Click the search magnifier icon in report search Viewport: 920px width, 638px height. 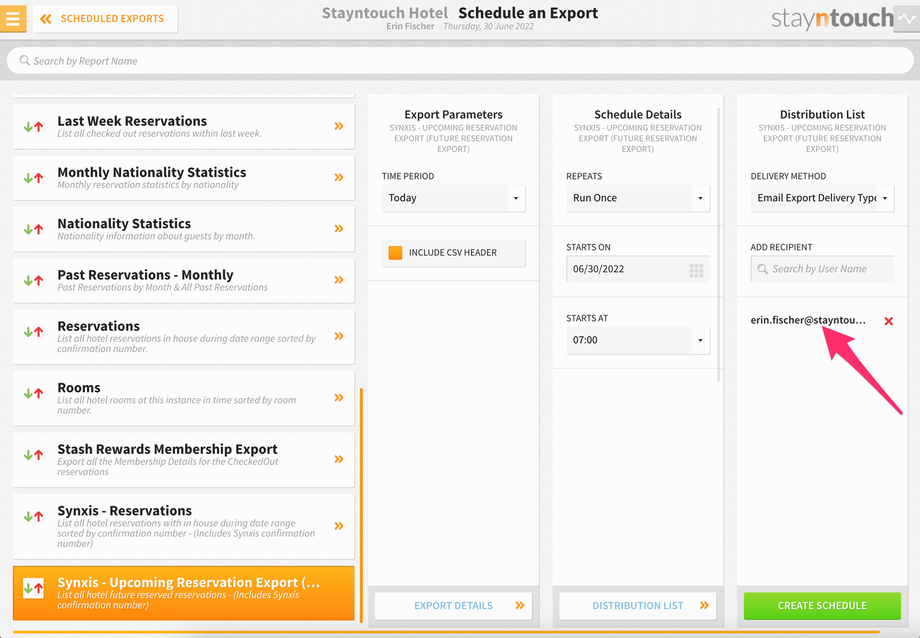click(25, 60)
